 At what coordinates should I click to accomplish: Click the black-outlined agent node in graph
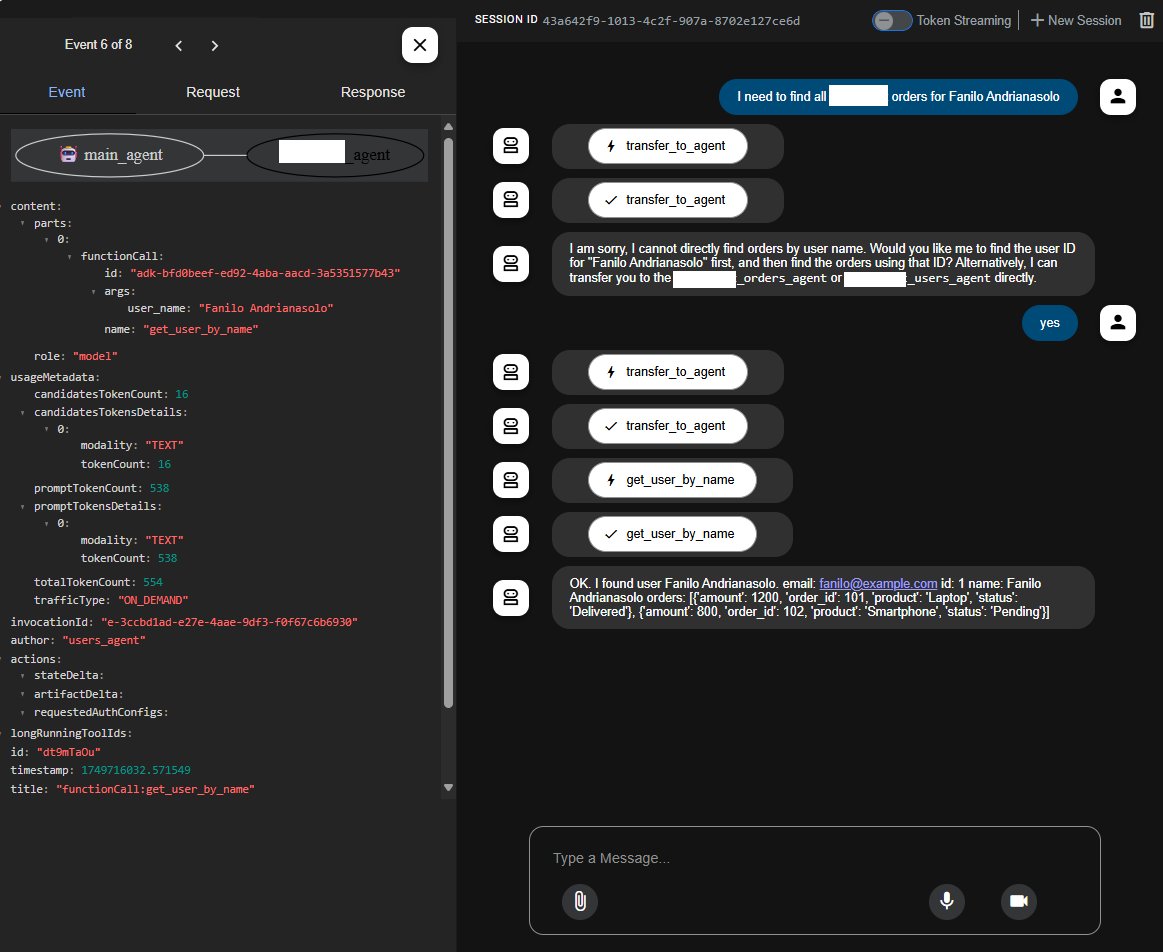(x=335, y=155)
